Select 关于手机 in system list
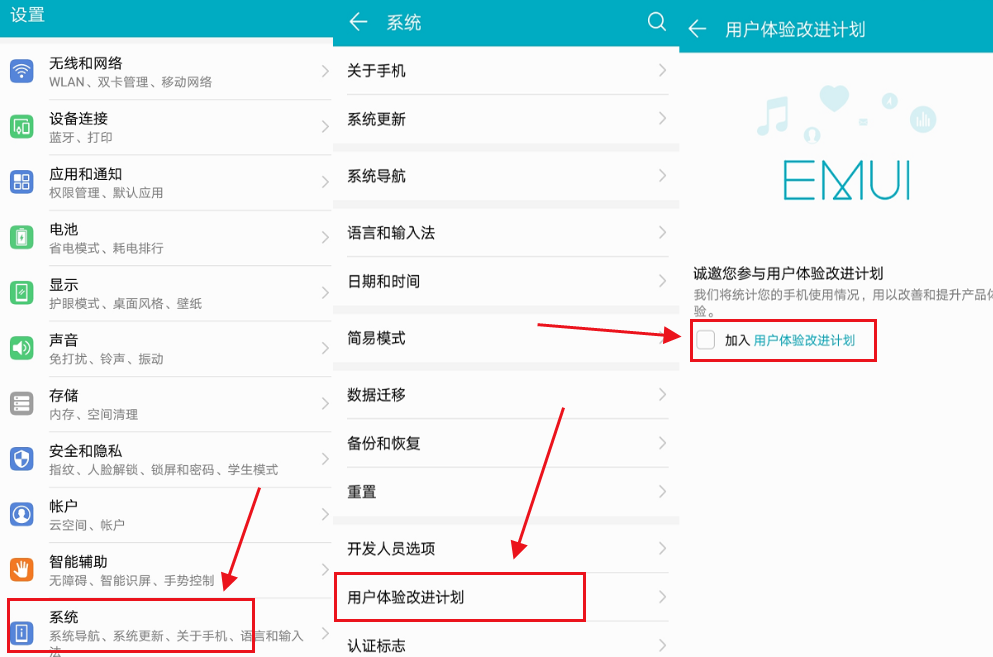The image size is (993, 657). tap(506, 70)
